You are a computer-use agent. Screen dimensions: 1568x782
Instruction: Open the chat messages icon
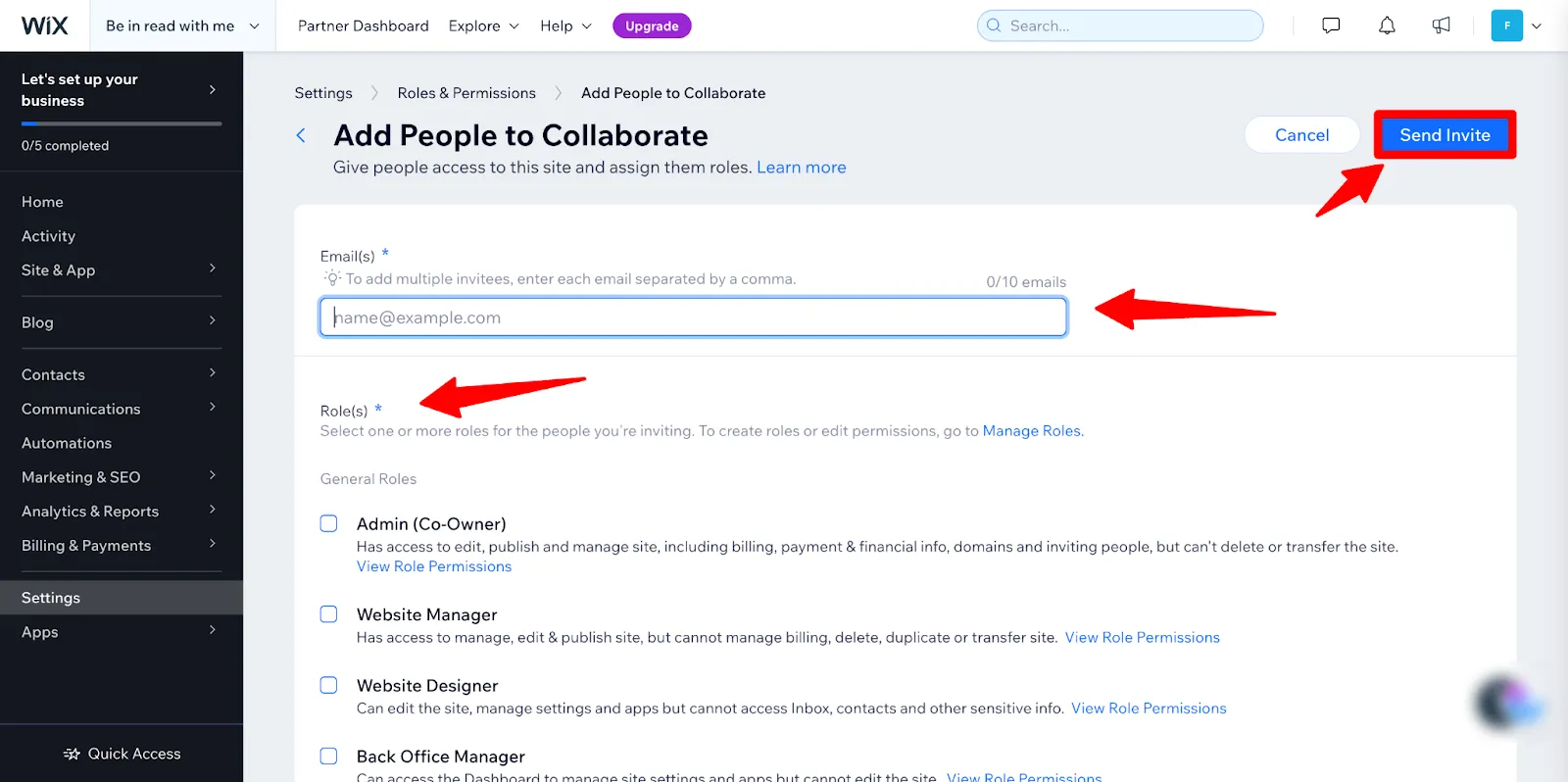coord(1331,25)
